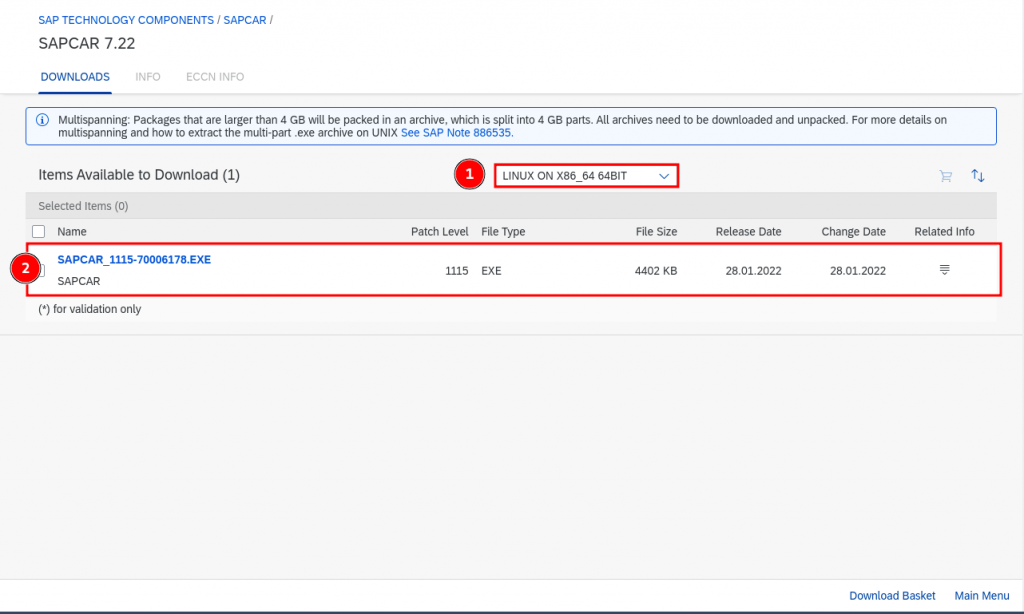This screenshot has width=1024, height=614.
Task: Select the ECCN INFO tab
Action: pyautogui.click(x=215, y=77)
